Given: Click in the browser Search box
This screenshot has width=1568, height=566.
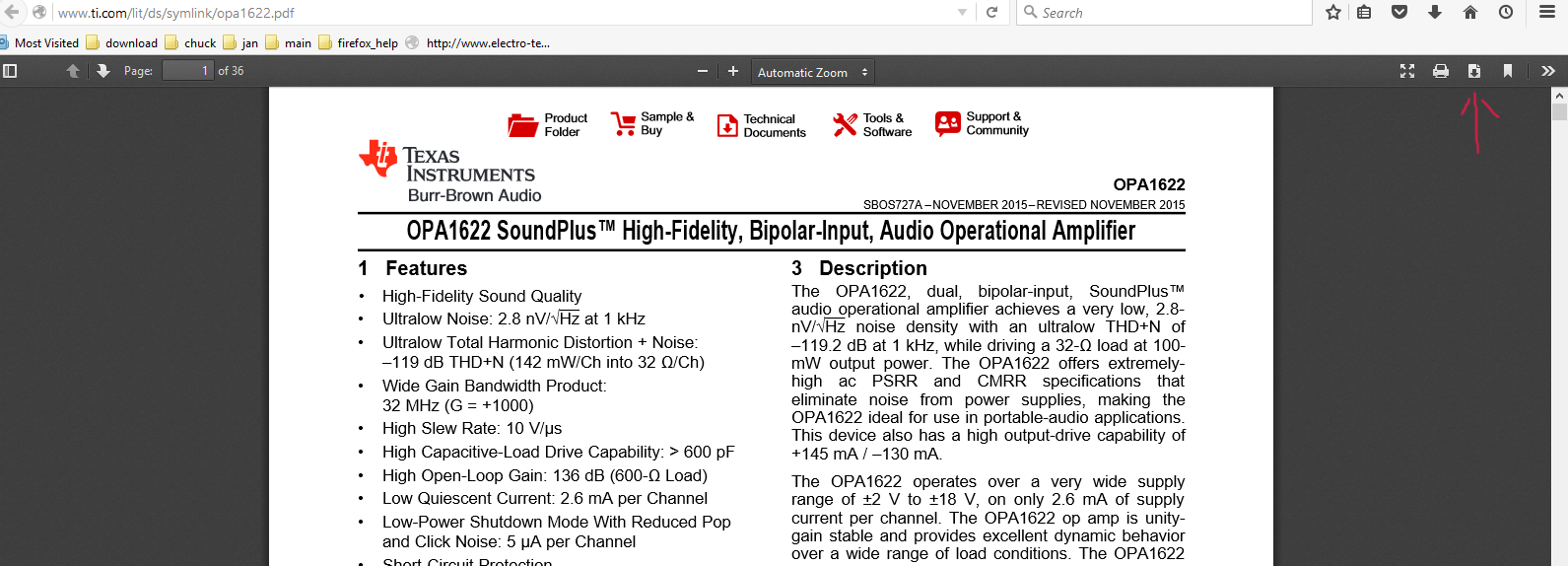Looking at the screenshot, I should point(1164,13).
